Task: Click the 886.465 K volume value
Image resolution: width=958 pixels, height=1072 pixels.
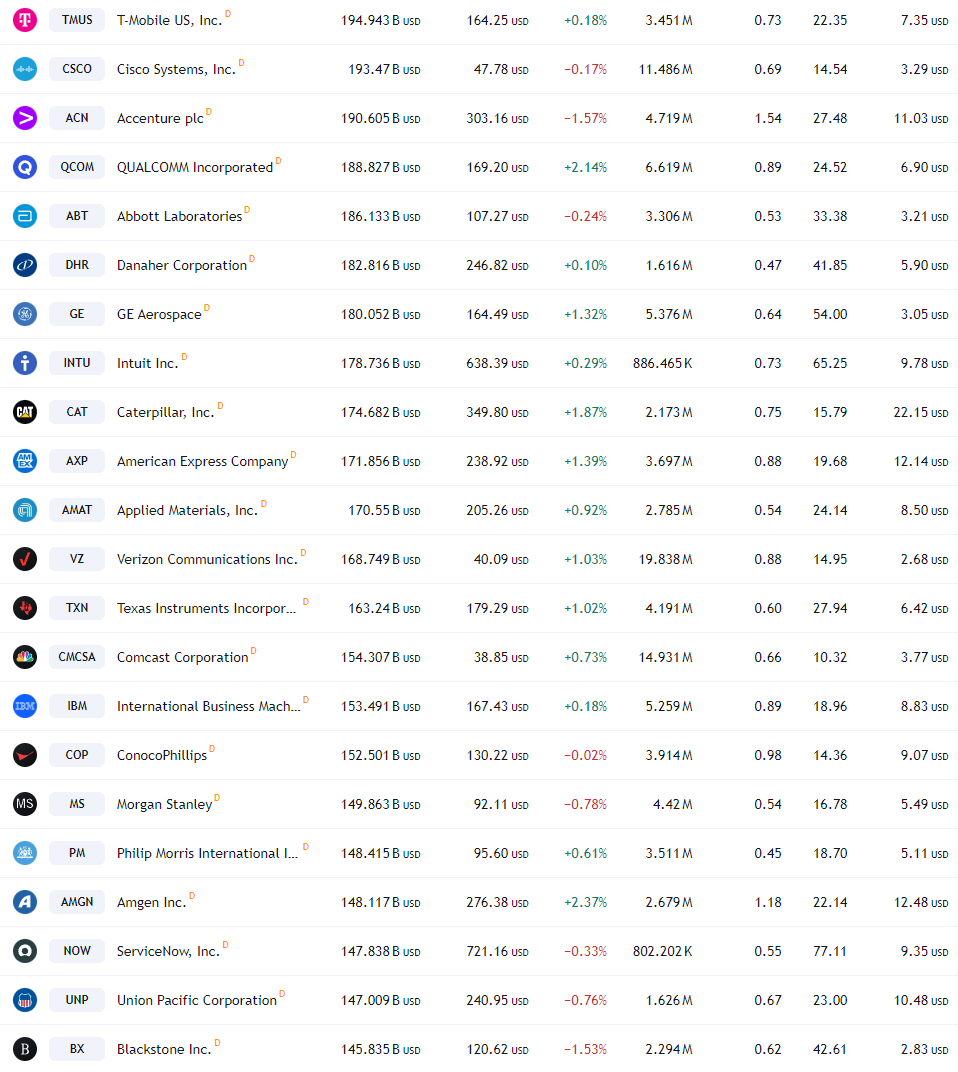Action: click(x=663, y=363)
